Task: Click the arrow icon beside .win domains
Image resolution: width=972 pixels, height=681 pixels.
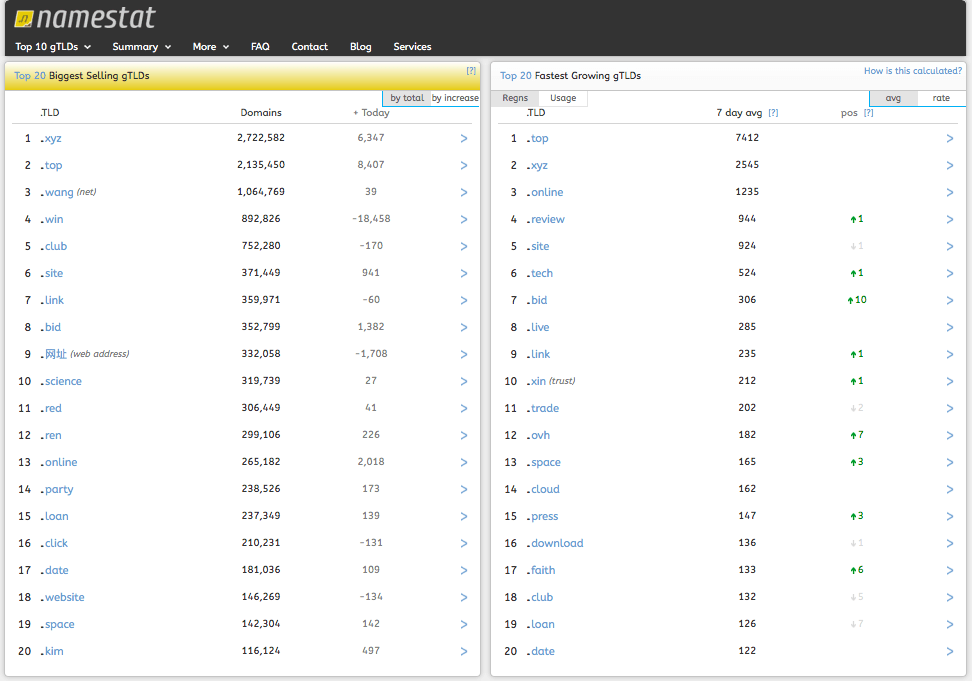Action: click(464, 219)
